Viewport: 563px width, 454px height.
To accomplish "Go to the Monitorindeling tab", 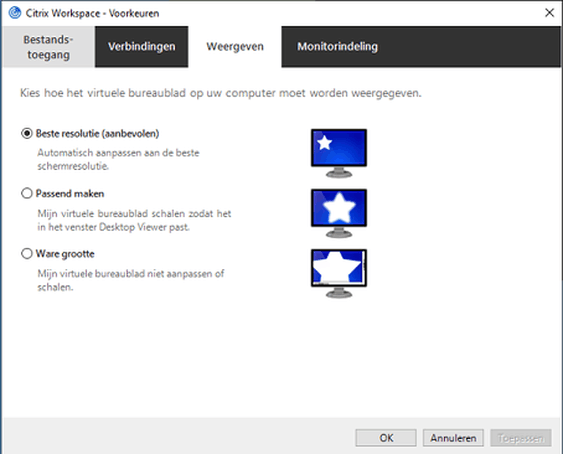I will 337,47.
